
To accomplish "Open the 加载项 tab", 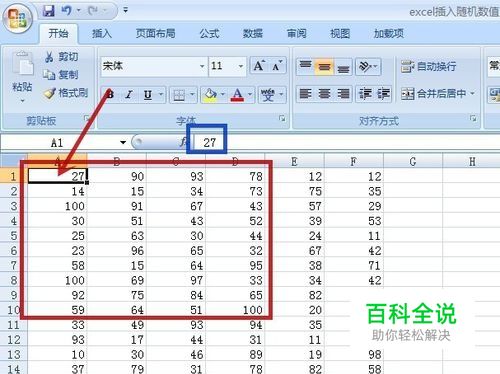I will [x=389, y=33].
